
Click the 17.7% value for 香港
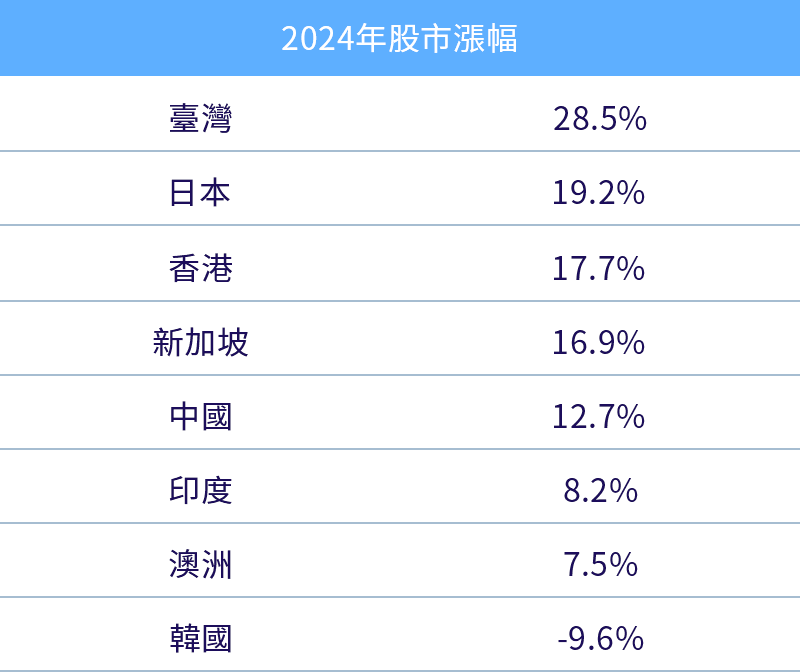599,268
